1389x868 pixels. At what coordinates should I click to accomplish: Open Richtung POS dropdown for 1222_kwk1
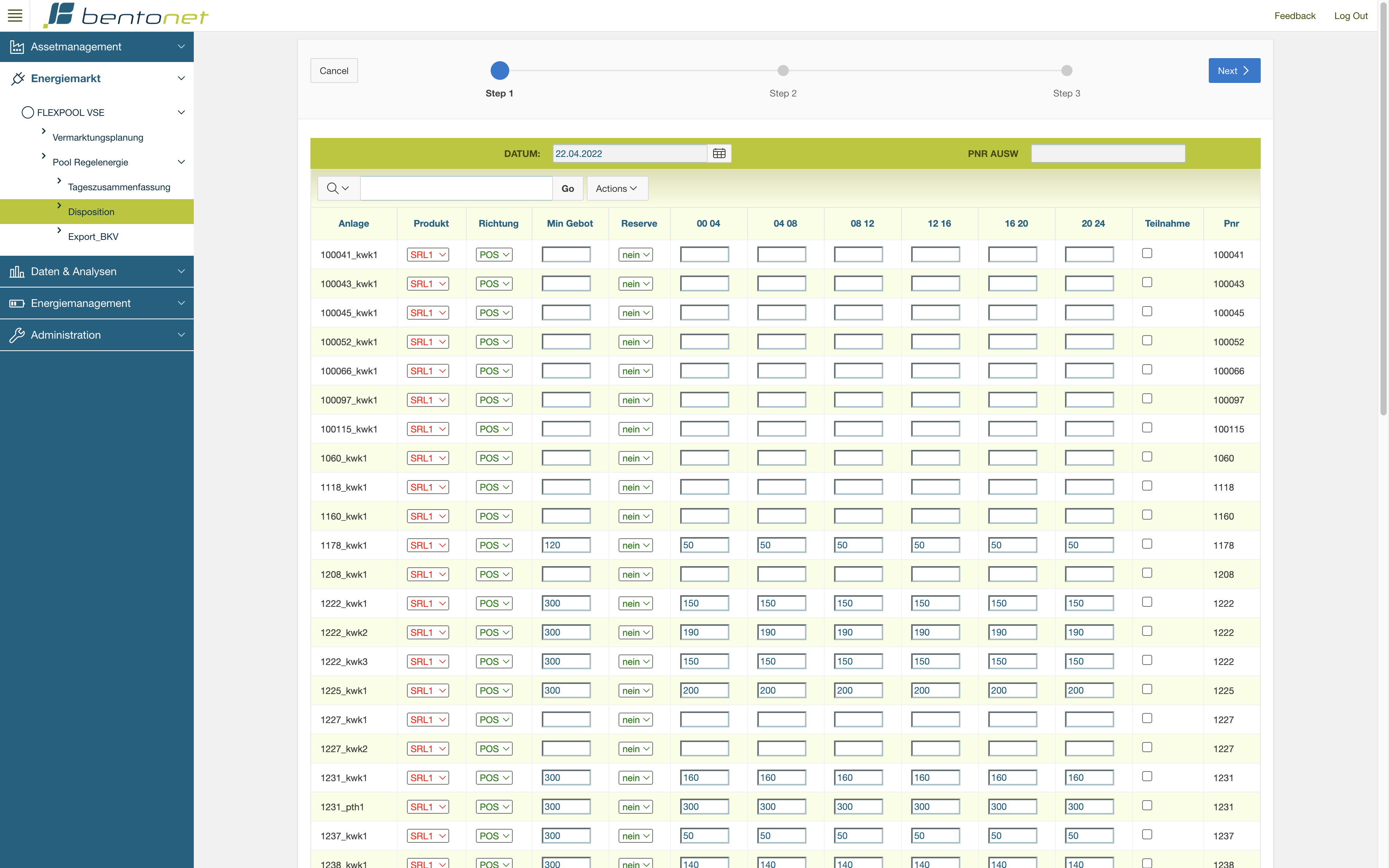pyautogui.click(x=494, y=603)
